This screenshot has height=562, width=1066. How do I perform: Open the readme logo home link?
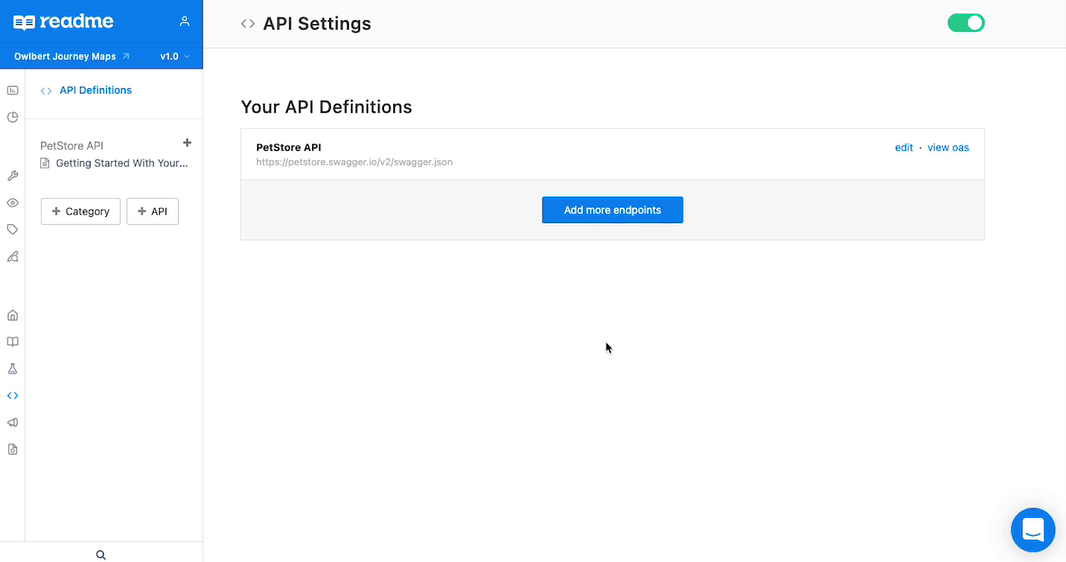[63, 22]
